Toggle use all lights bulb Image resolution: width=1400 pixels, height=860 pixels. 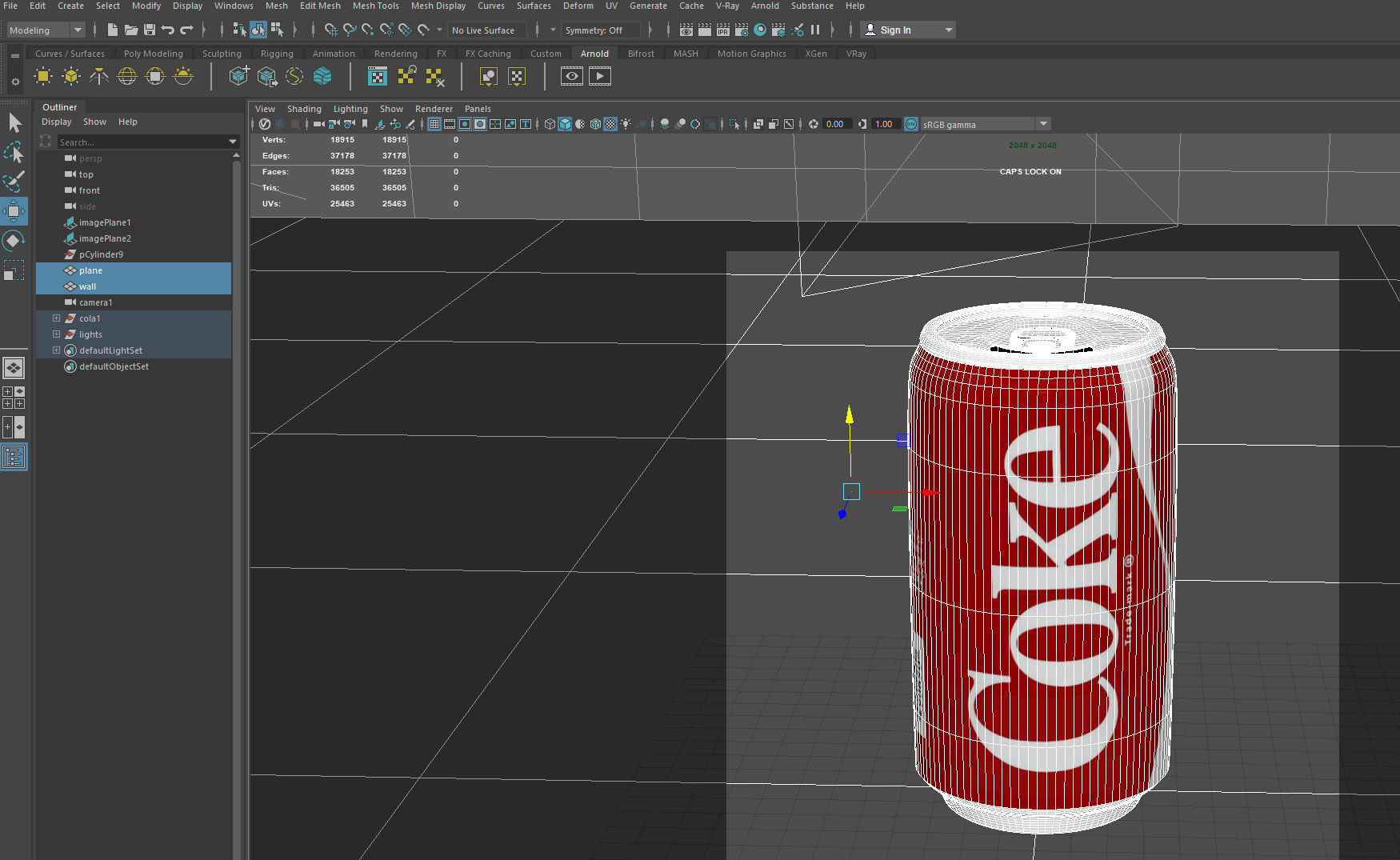pyautogui.click(x=626, y=124)
